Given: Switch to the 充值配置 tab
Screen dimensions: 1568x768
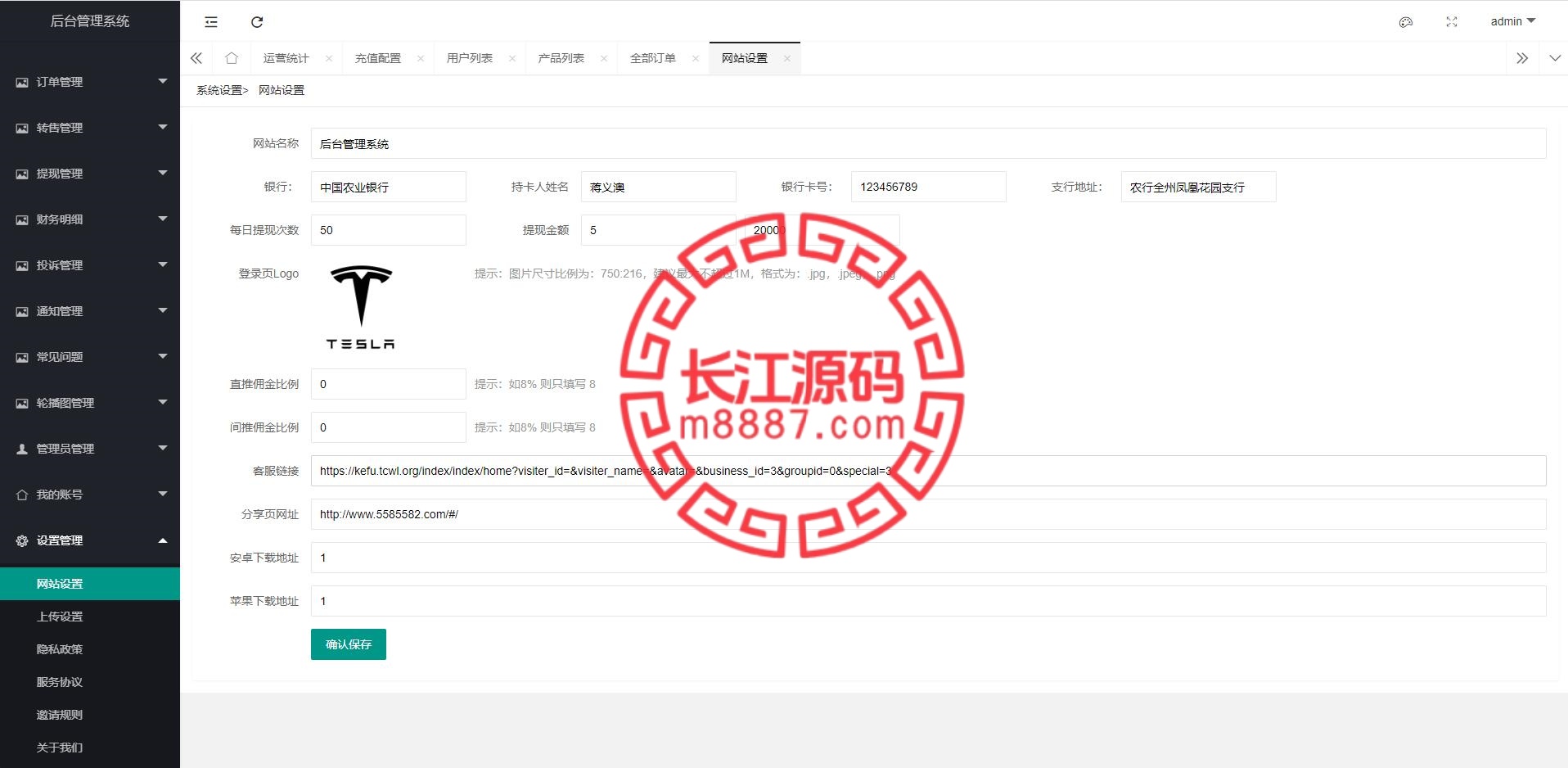Looking at the screenshot, I should coord(378,58).
